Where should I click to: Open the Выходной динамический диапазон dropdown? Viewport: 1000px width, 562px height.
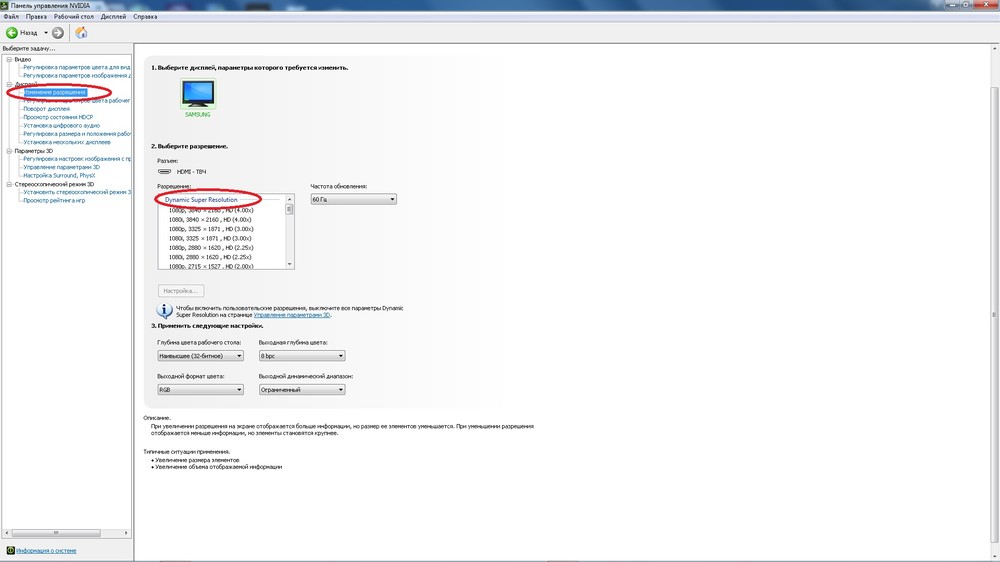click(x=302, y=390)
